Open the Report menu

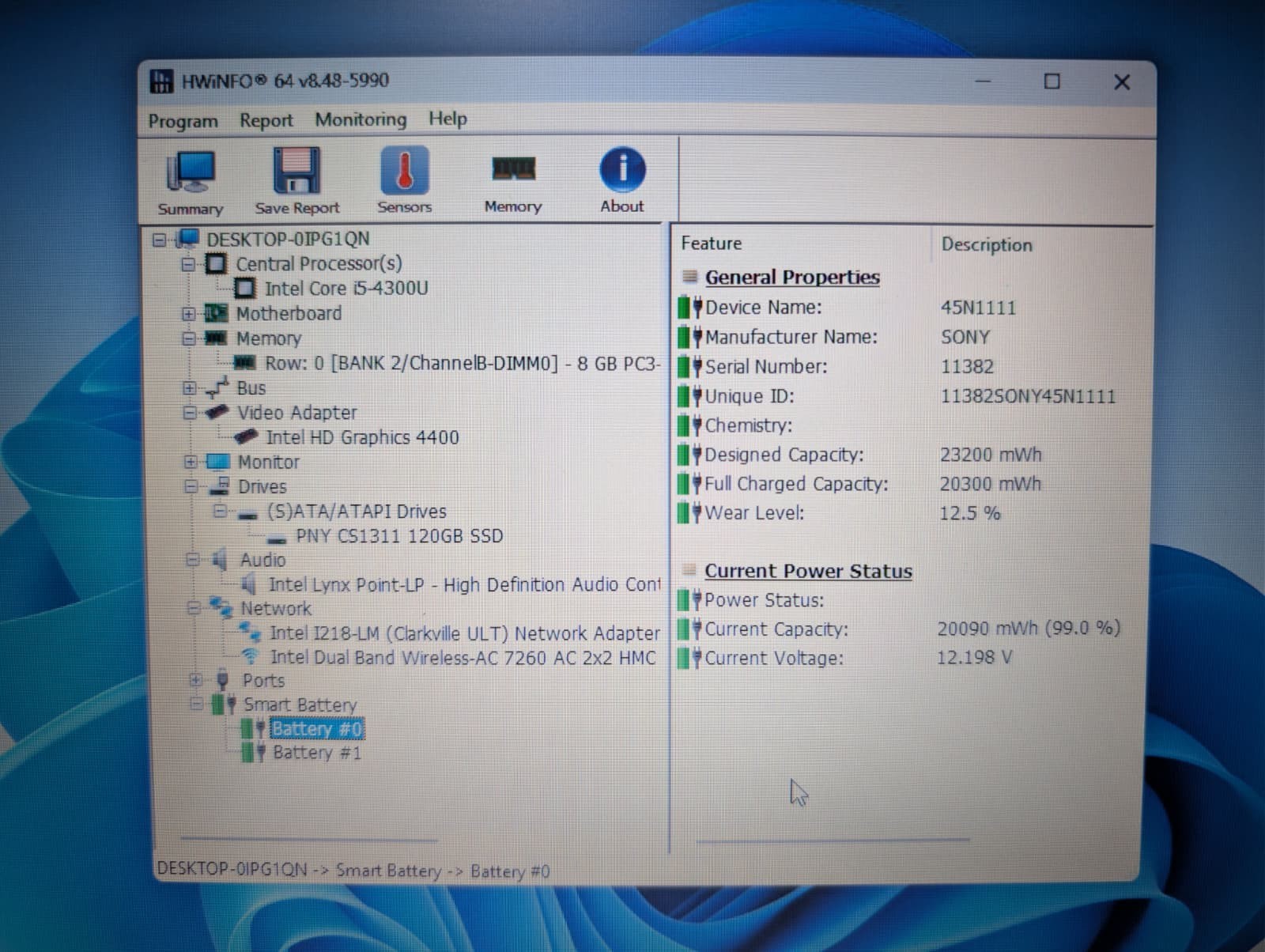coord(266,120)
